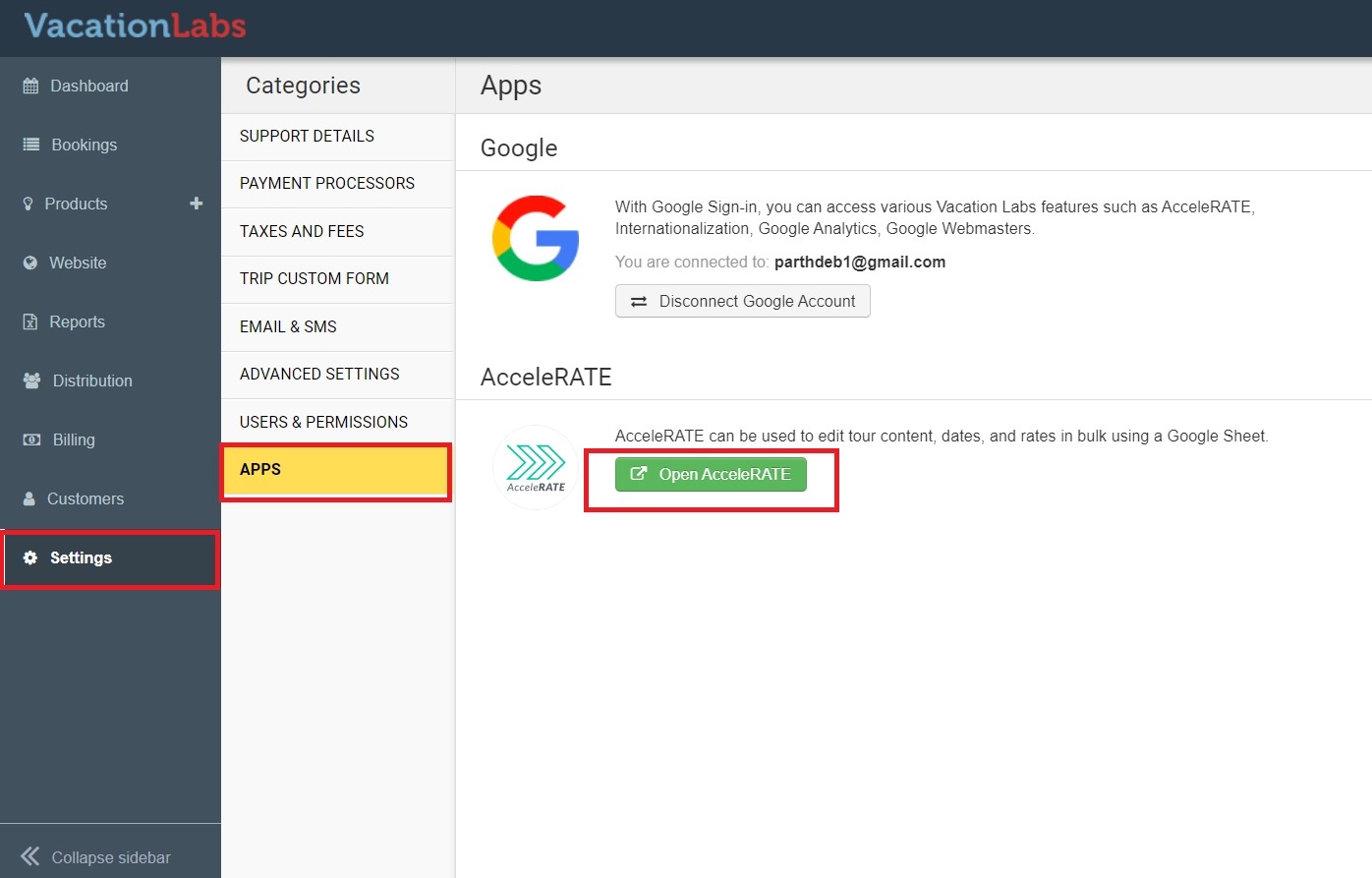Click the Reports spreadsheet icon
Image resolution: width=1372 pixels, height=878 pixels.
[30, 322]
